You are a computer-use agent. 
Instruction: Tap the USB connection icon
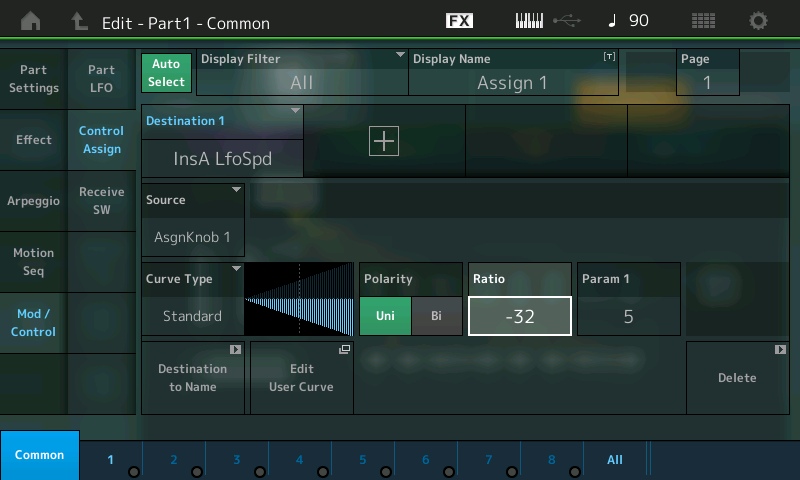567,21
